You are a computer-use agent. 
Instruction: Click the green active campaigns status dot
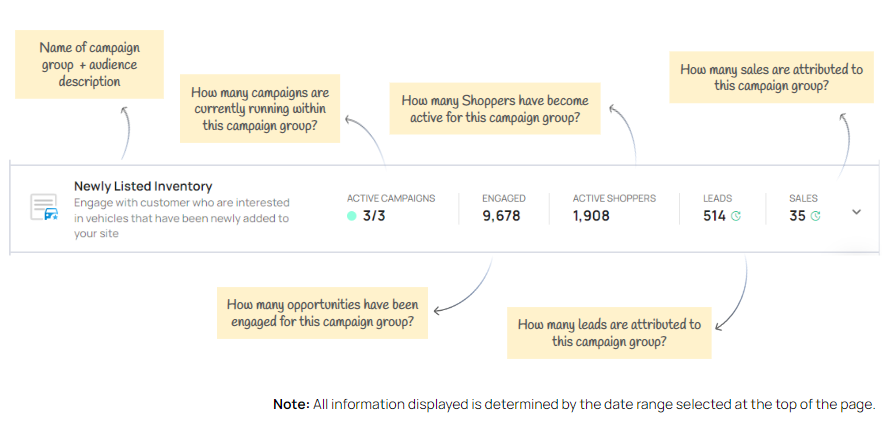click(352, 216)
